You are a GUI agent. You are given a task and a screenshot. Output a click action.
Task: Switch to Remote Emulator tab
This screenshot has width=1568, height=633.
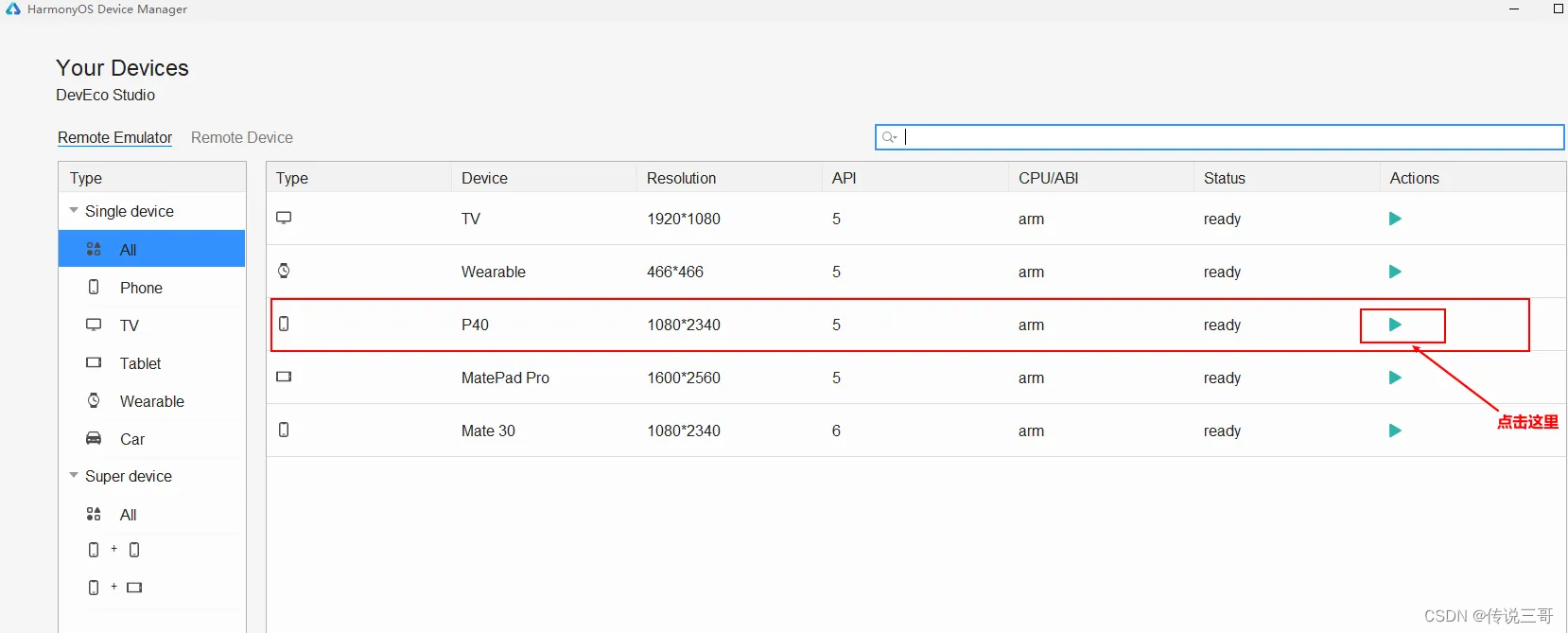(x=114, y=137)
